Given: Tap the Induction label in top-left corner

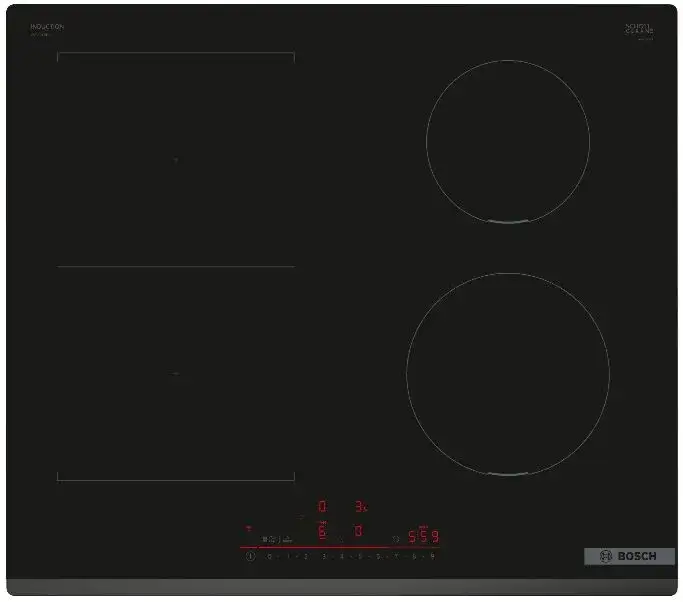Looking at the screenshot, I should coord(47,28).
